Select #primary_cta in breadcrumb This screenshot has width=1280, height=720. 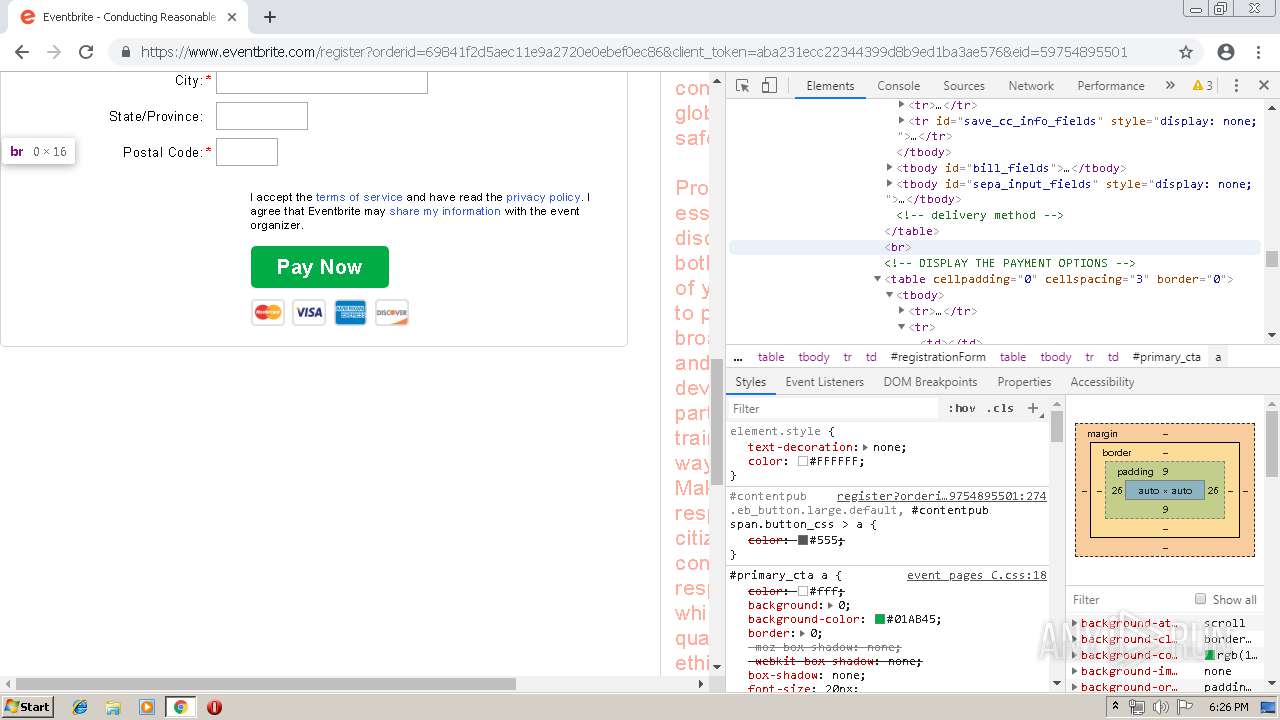pos(1166,357)
